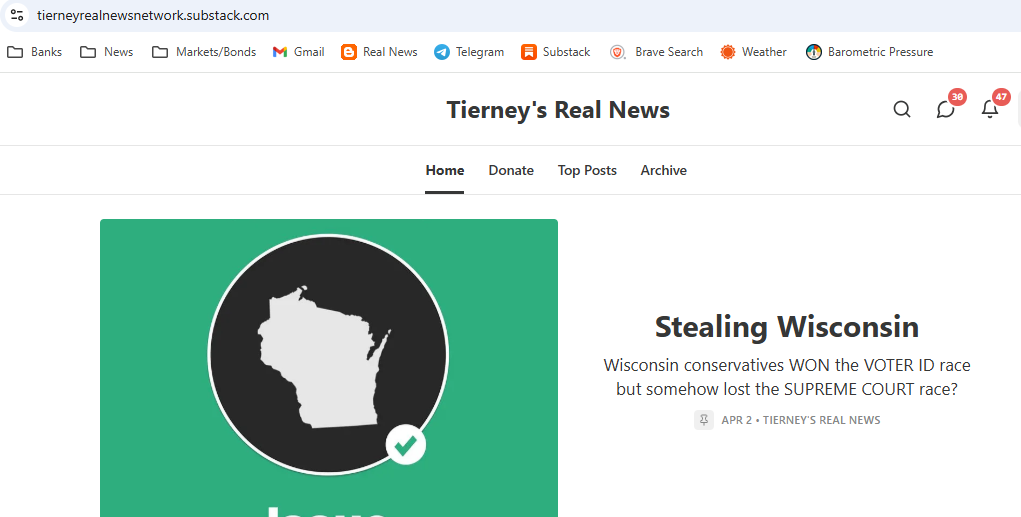Open chat messages with 30 badge

[x=946, y=109]
